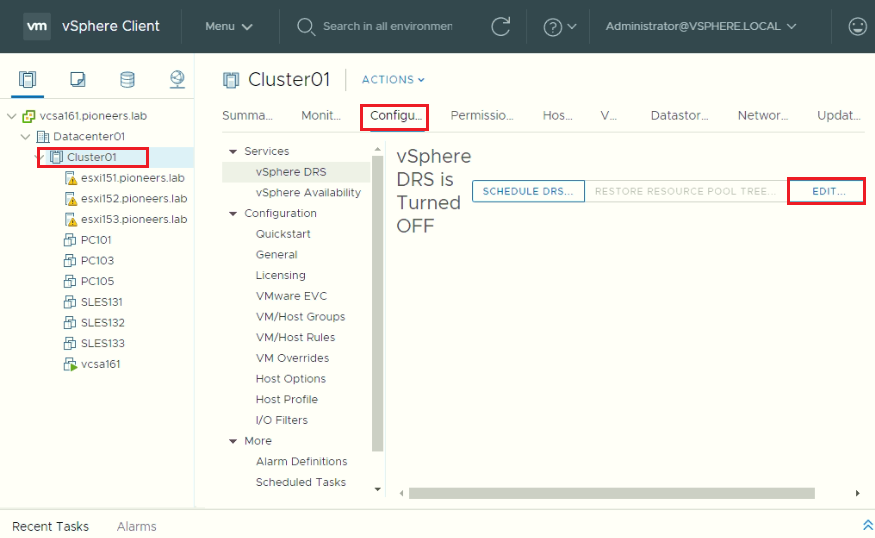Switch to the Hosts tab
The height and width of the screenshot is (538, 875).
click(x=557, y=116)
